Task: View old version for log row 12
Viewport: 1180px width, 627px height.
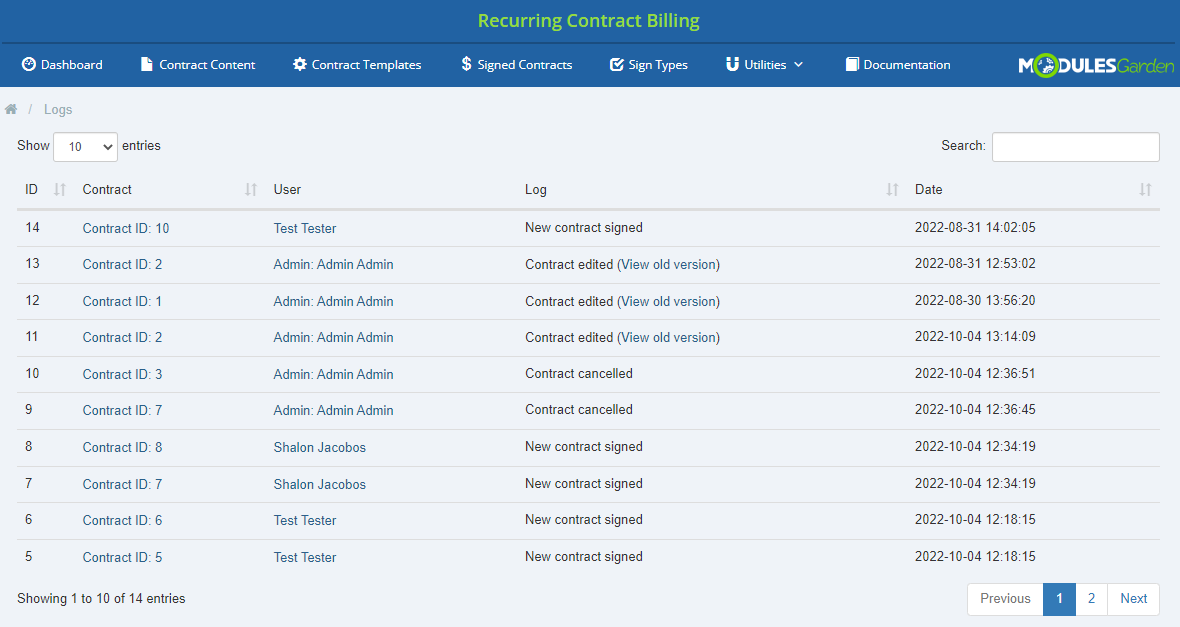Action: [668, 301]
